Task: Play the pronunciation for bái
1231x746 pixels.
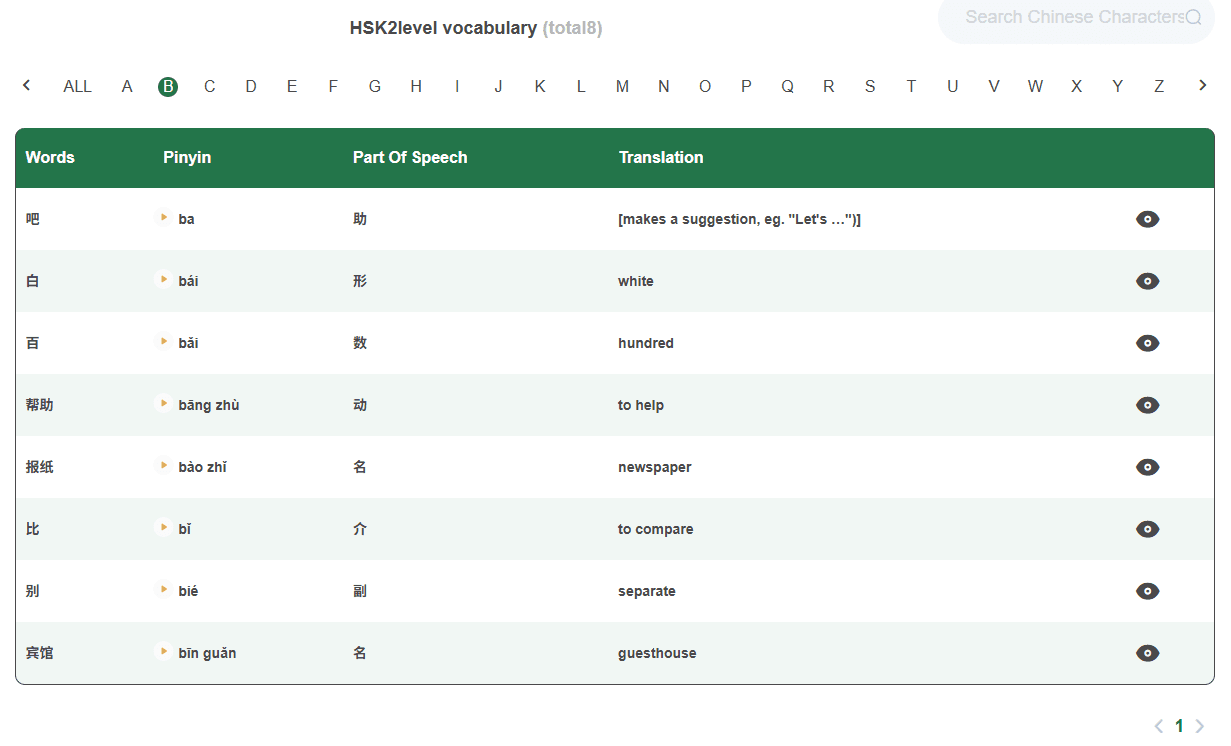Action: [163, 280]
